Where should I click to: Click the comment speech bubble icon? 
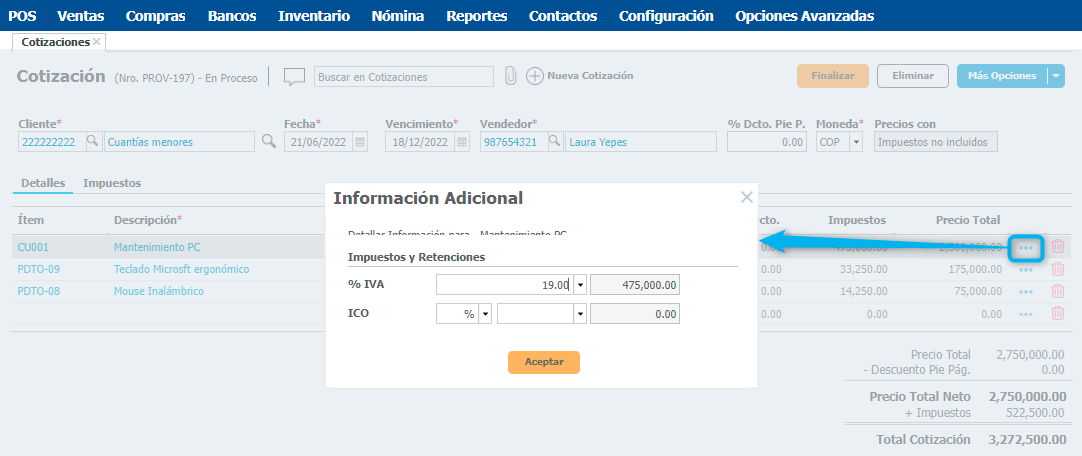[x=293, y=77]
